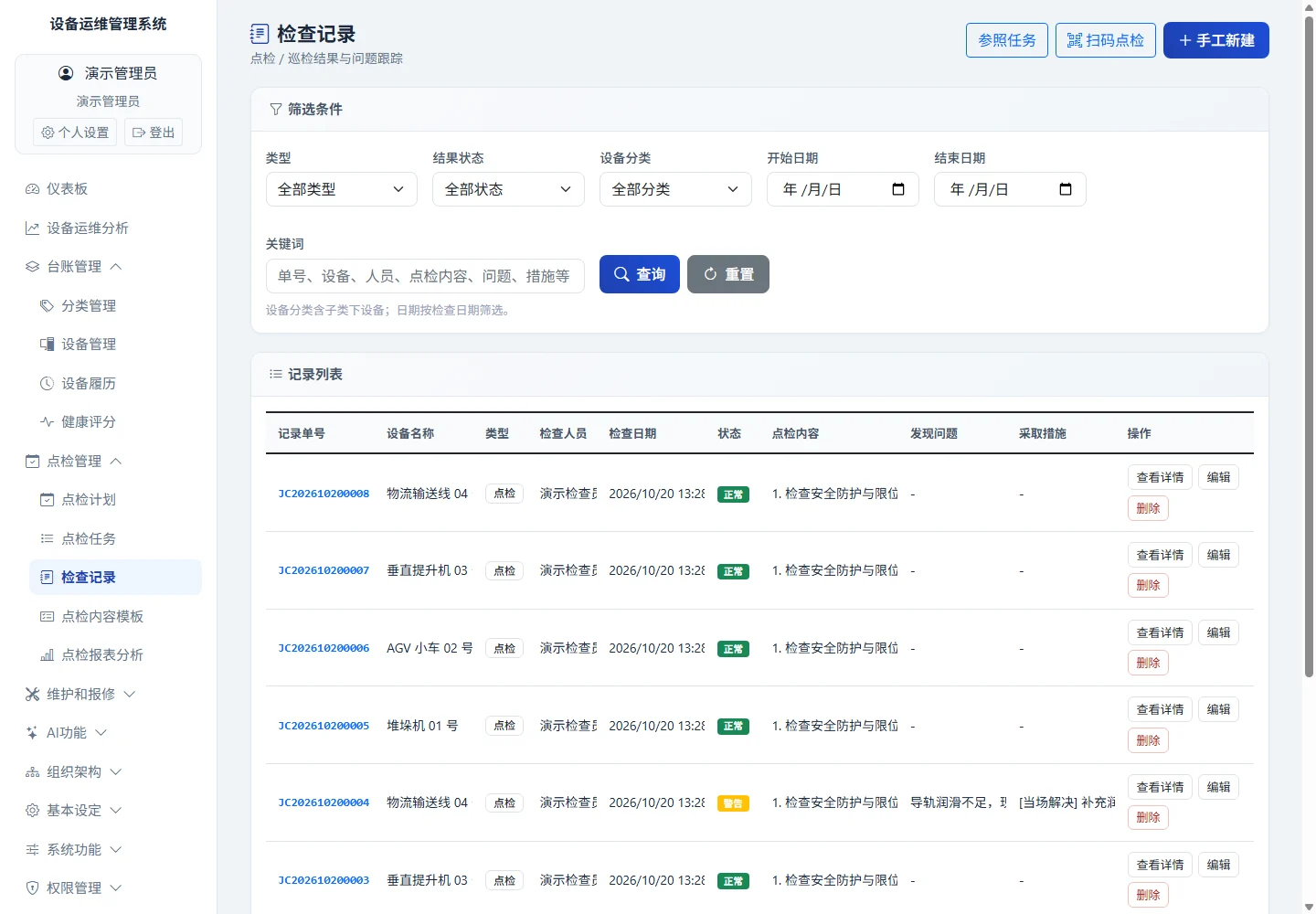Click the 扫码点检 button
The width and height of the screenshot is (1316, 914).
pos(1106,40)
